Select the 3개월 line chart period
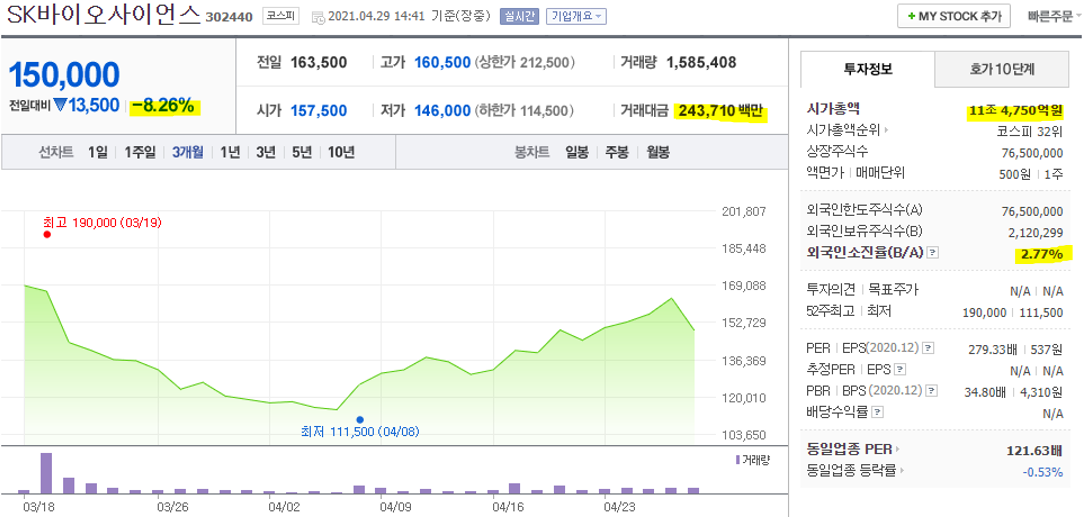 (188, 153)
